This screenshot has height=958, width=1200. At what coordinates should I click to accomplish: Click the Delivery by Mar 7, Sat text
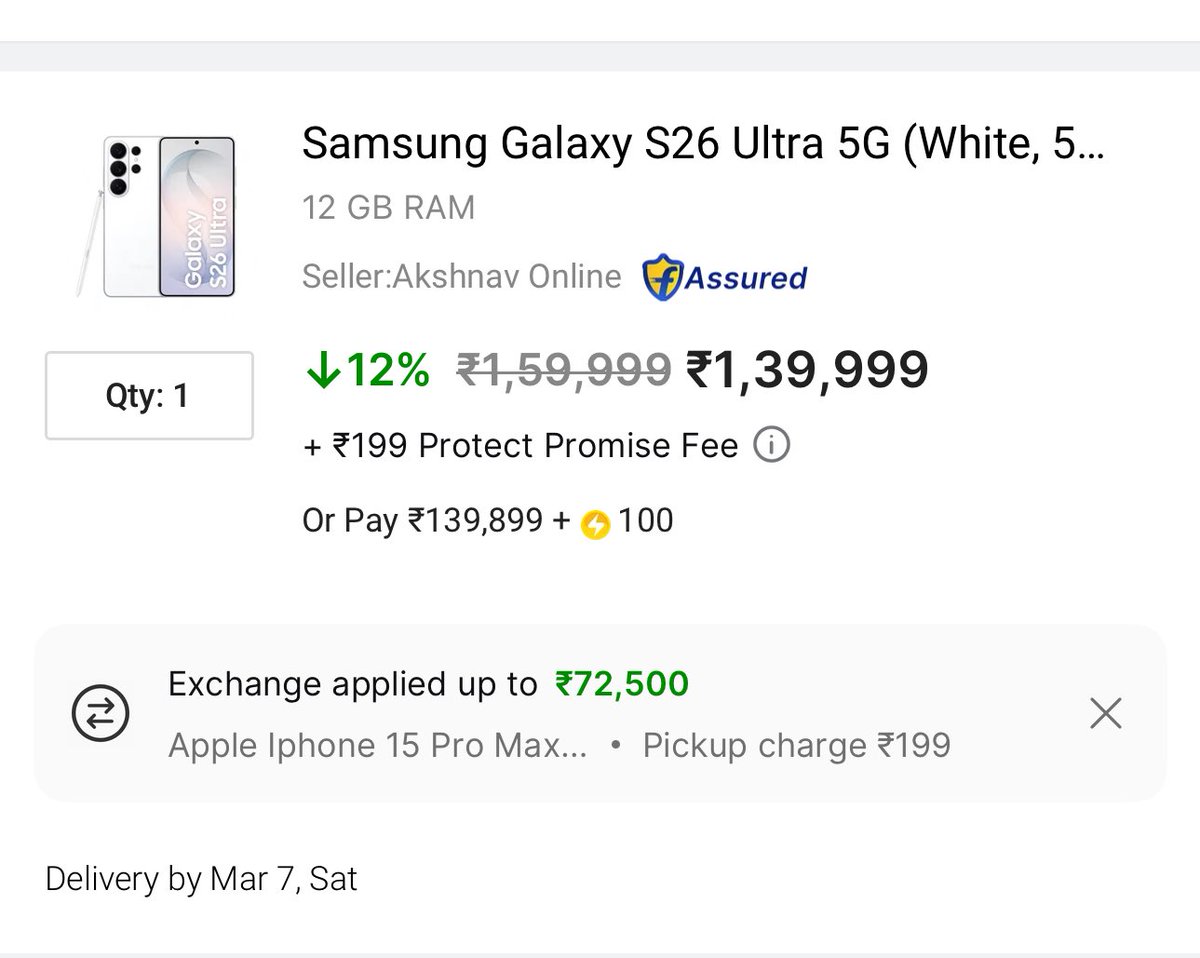(201, 879)
